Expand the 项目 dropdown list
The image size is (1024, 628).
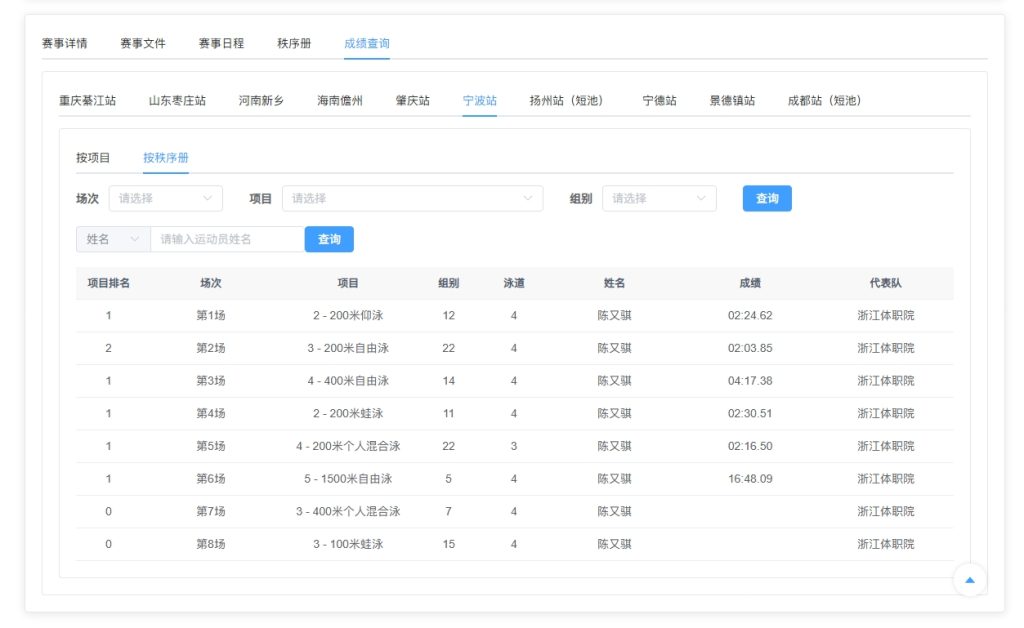(412, 198)
